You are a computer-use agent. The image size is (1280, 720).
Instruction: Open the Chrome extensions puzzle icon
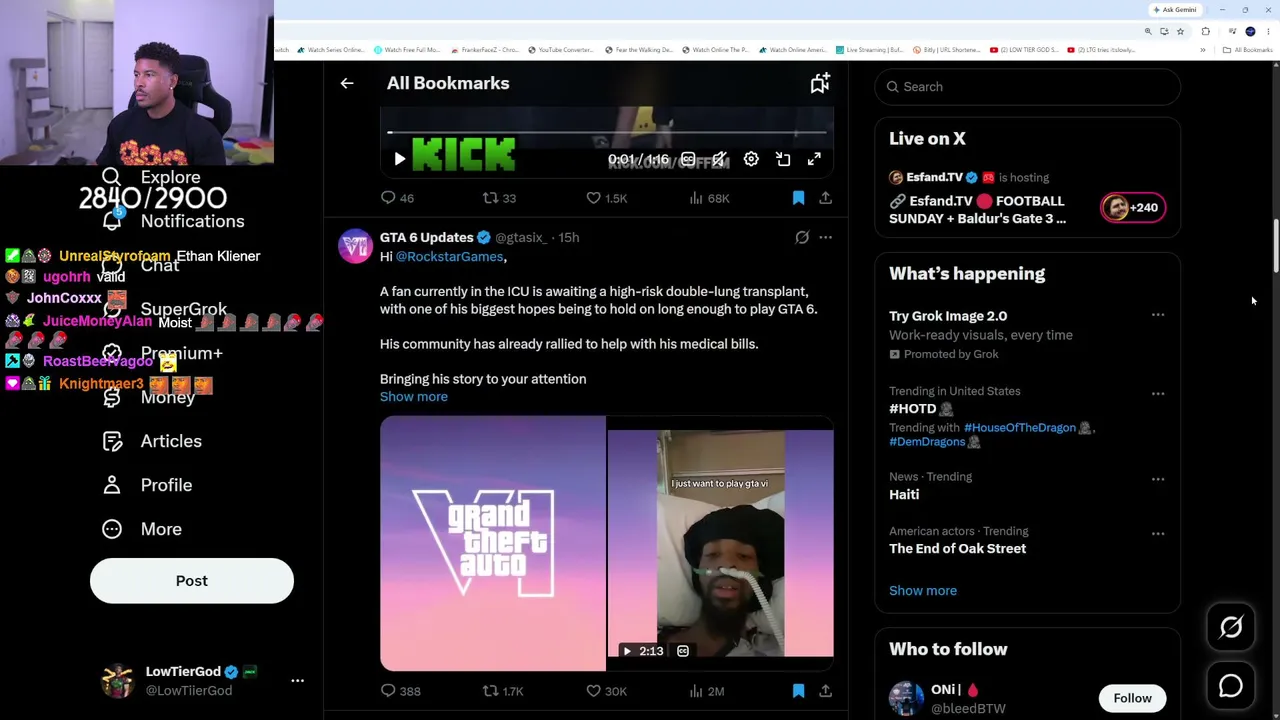tap(1205, 31)
